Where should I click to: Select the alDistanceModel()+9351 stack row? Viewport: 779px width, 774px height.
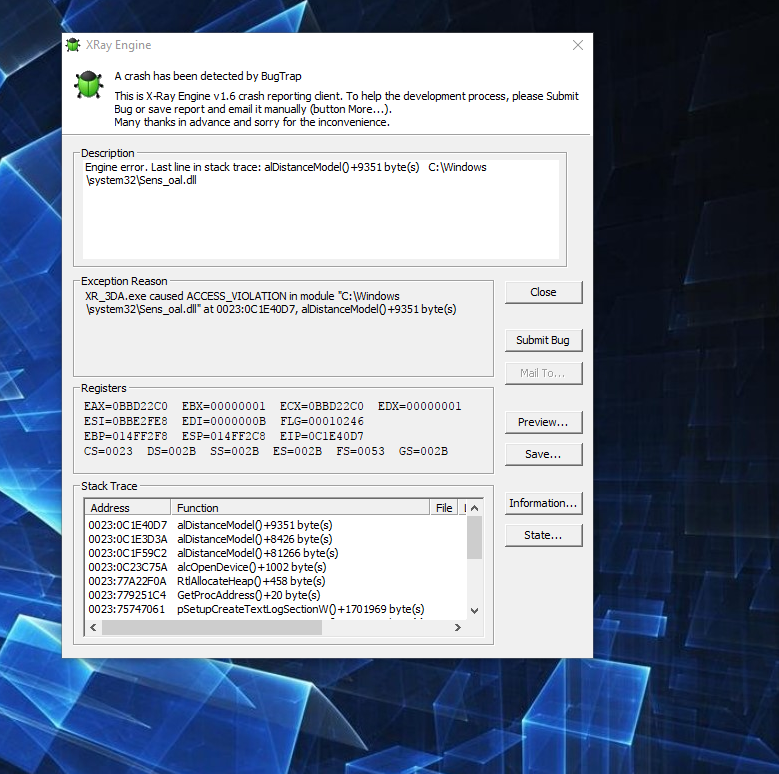pyautogui.click(x=276, y=525)
